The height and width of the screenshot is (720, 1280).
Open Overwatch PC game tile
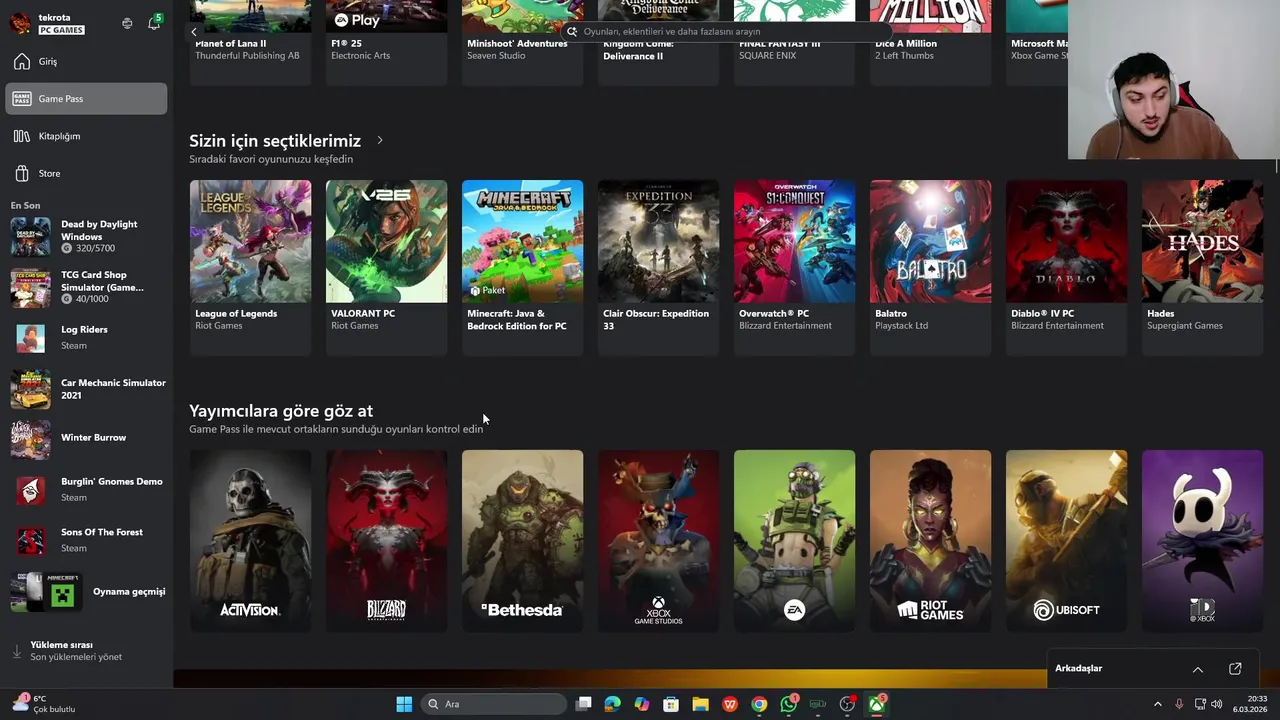[794, 267]
